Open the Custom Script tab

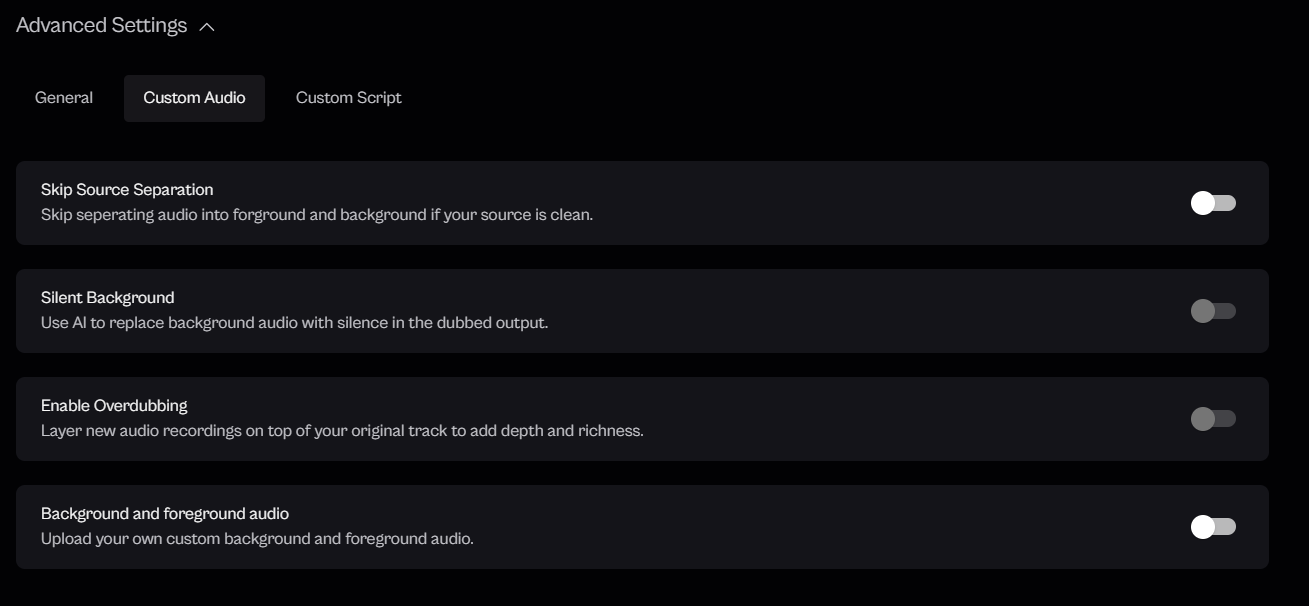click(x=348, y=98)
